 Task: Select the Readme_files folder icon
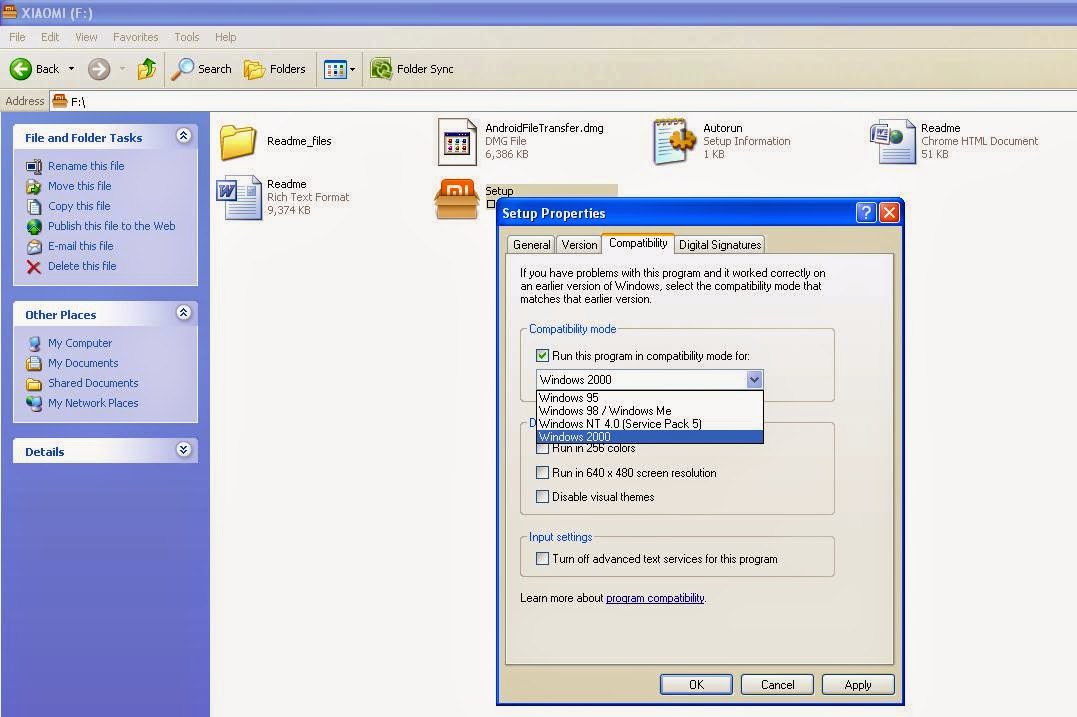click(x=238, y=141)
